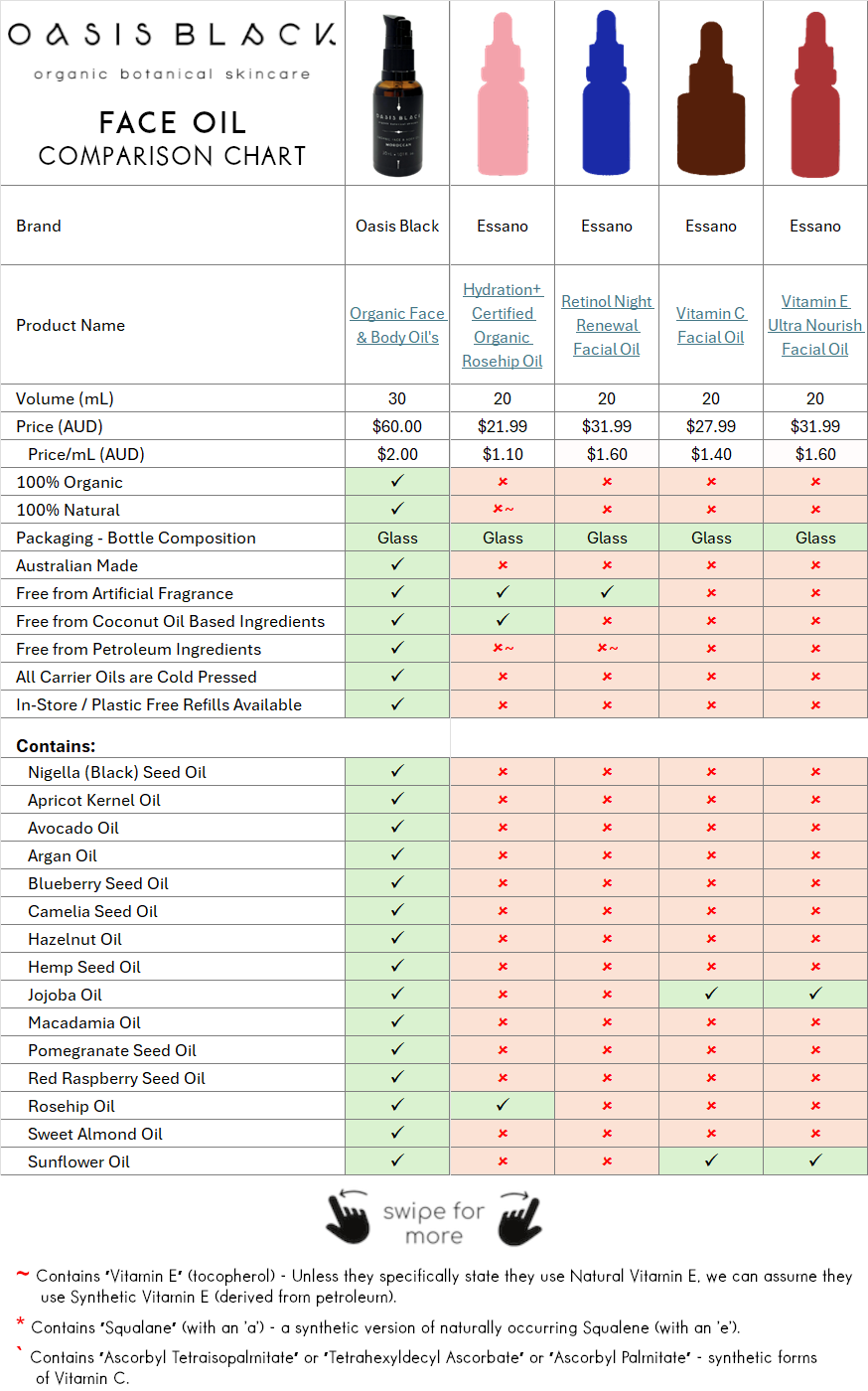Click Sunflower Oil checkmark under Vitamin E column
868x1391 pixels.
point(815,1161)
